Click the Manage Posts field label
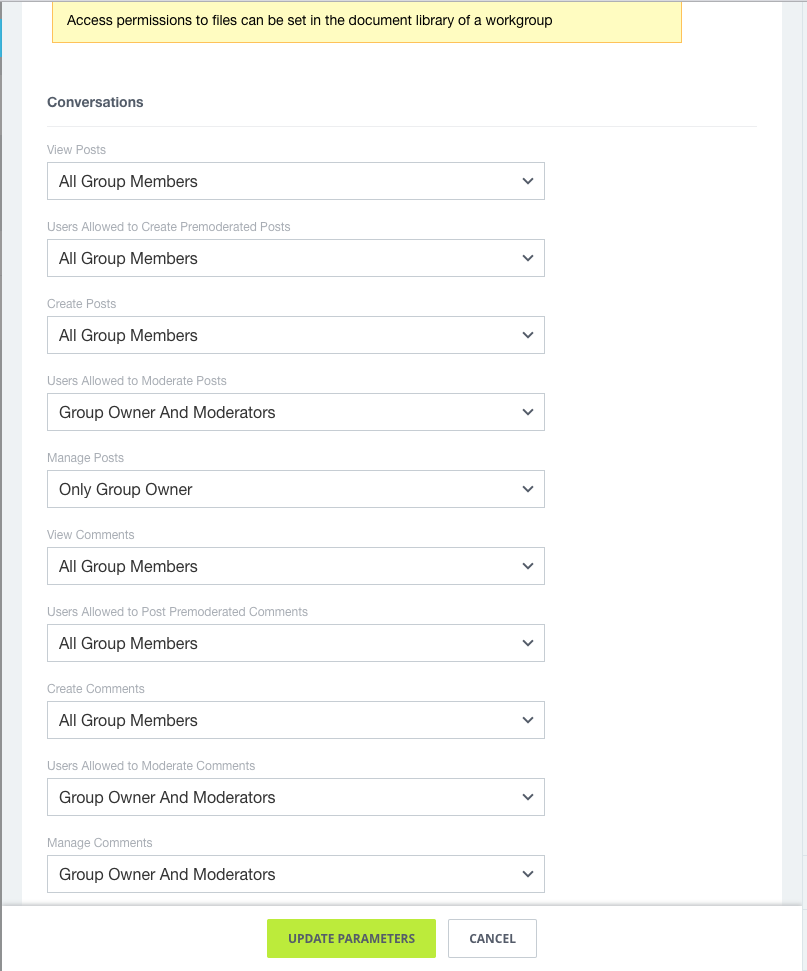This screenshot has height=971, width=807. pyautogui.click(x=85, y=457)
